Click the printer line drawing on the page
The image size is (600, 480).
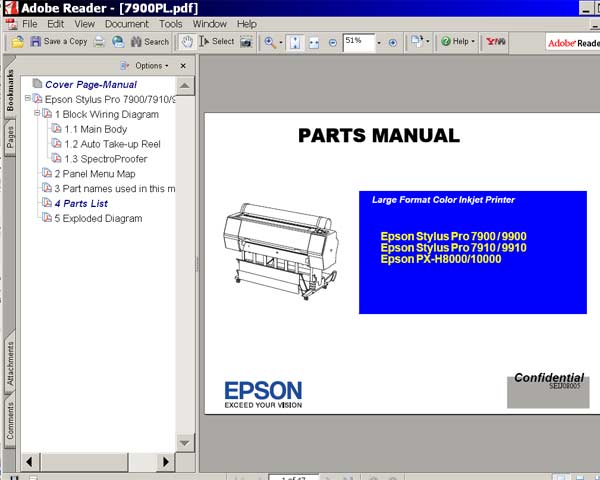tap(281, 251)
